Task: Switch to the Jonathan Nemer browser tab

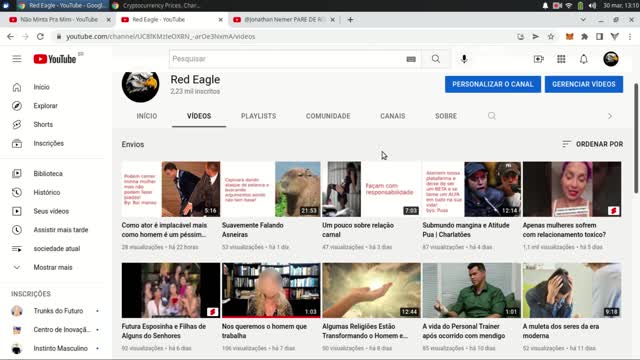Action: tap(284, 20)
